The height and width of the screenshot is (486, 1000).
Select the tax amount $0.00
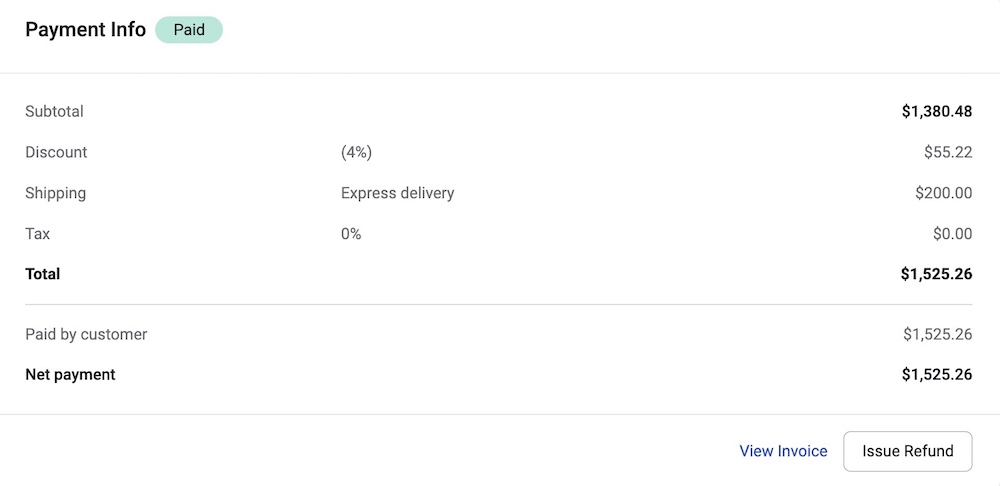click(x=952, y=234)
